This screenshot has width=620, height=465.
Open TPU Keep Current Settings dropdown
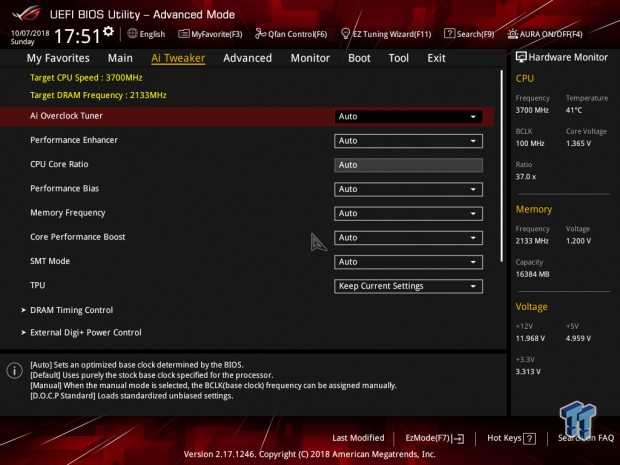(408, 286)
